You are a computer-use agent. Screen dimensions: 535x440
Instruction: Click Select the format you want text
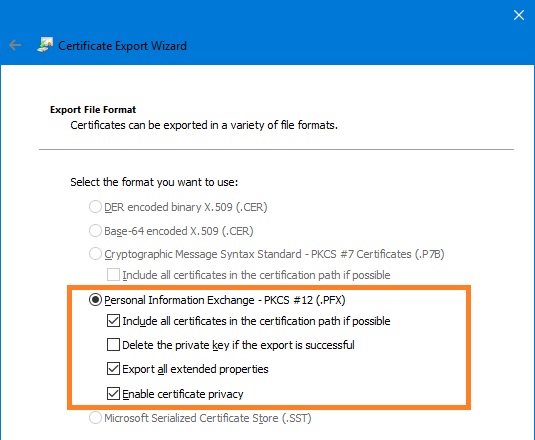pos(154,182)
